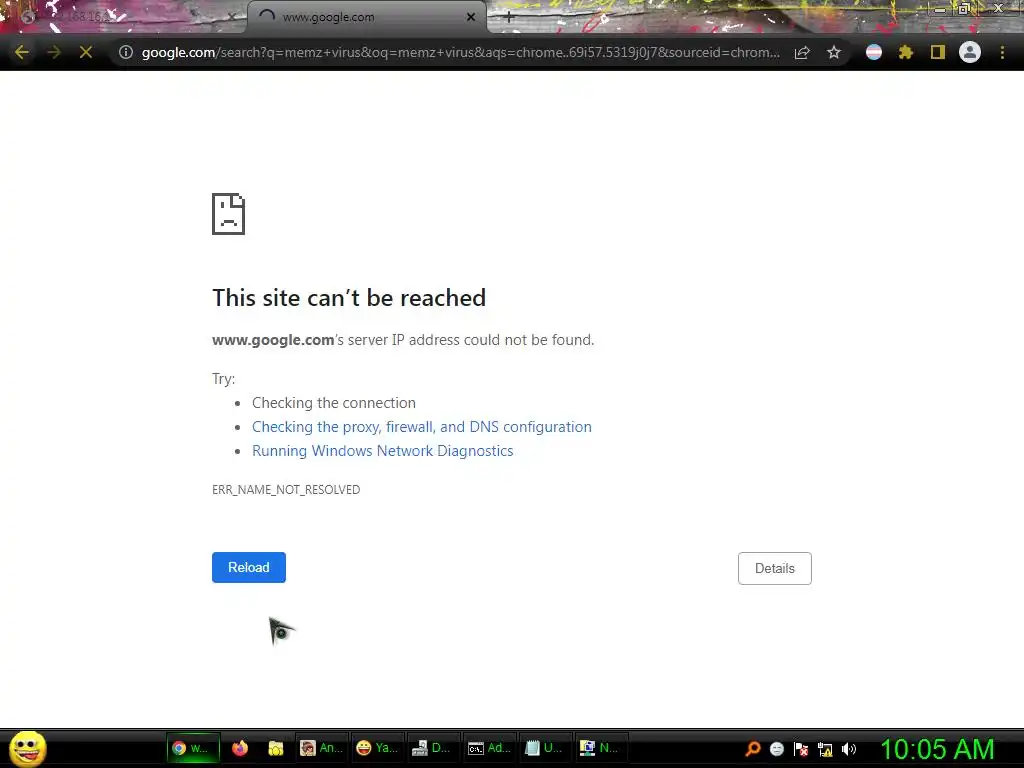Open the flag with red X tray icon

coord(801,749)
